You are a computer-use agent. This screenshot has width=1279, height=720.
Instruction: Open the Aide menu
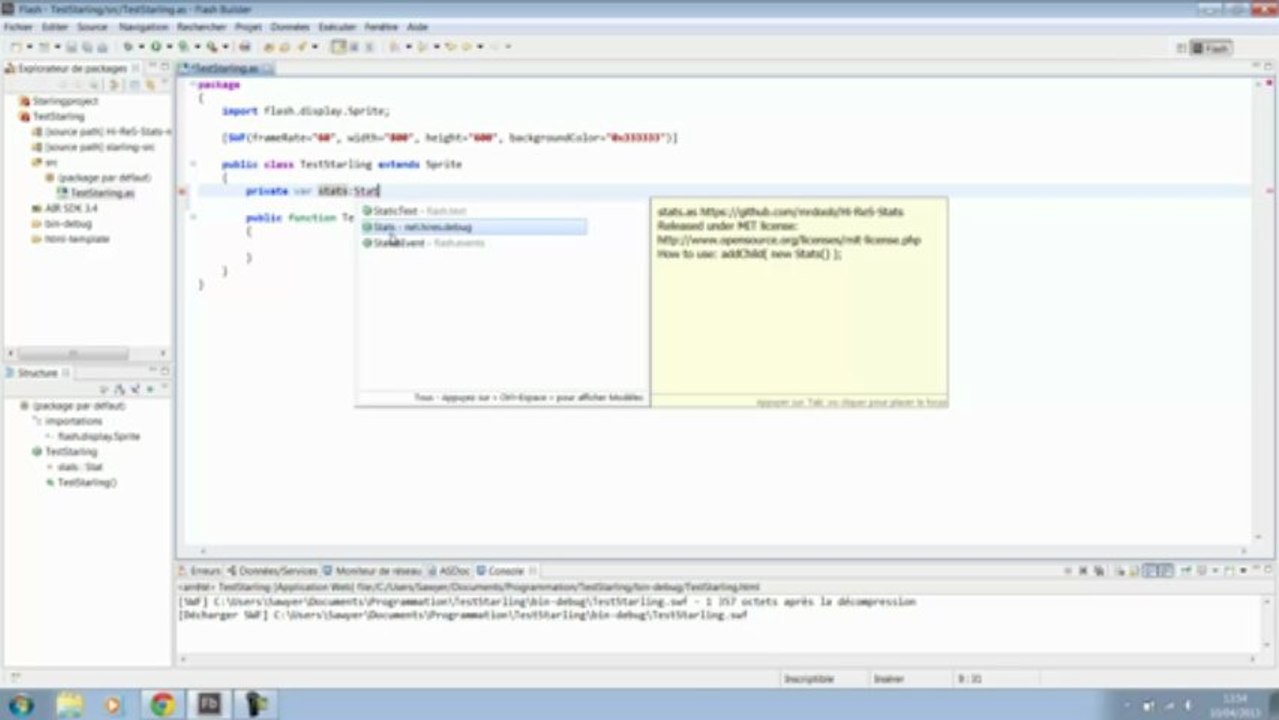click(418, 27)
